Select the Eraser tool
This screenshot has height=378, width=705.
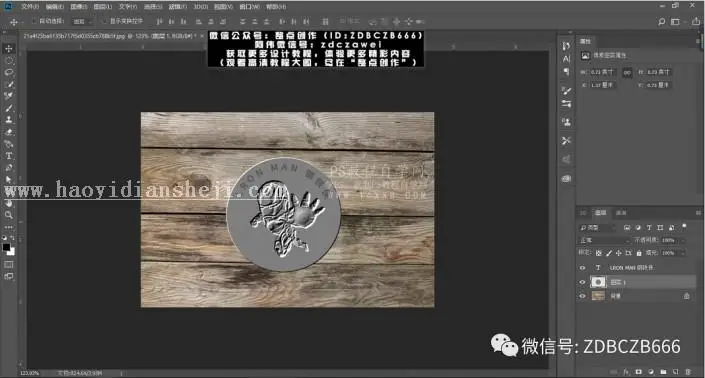tap(9, 132)
